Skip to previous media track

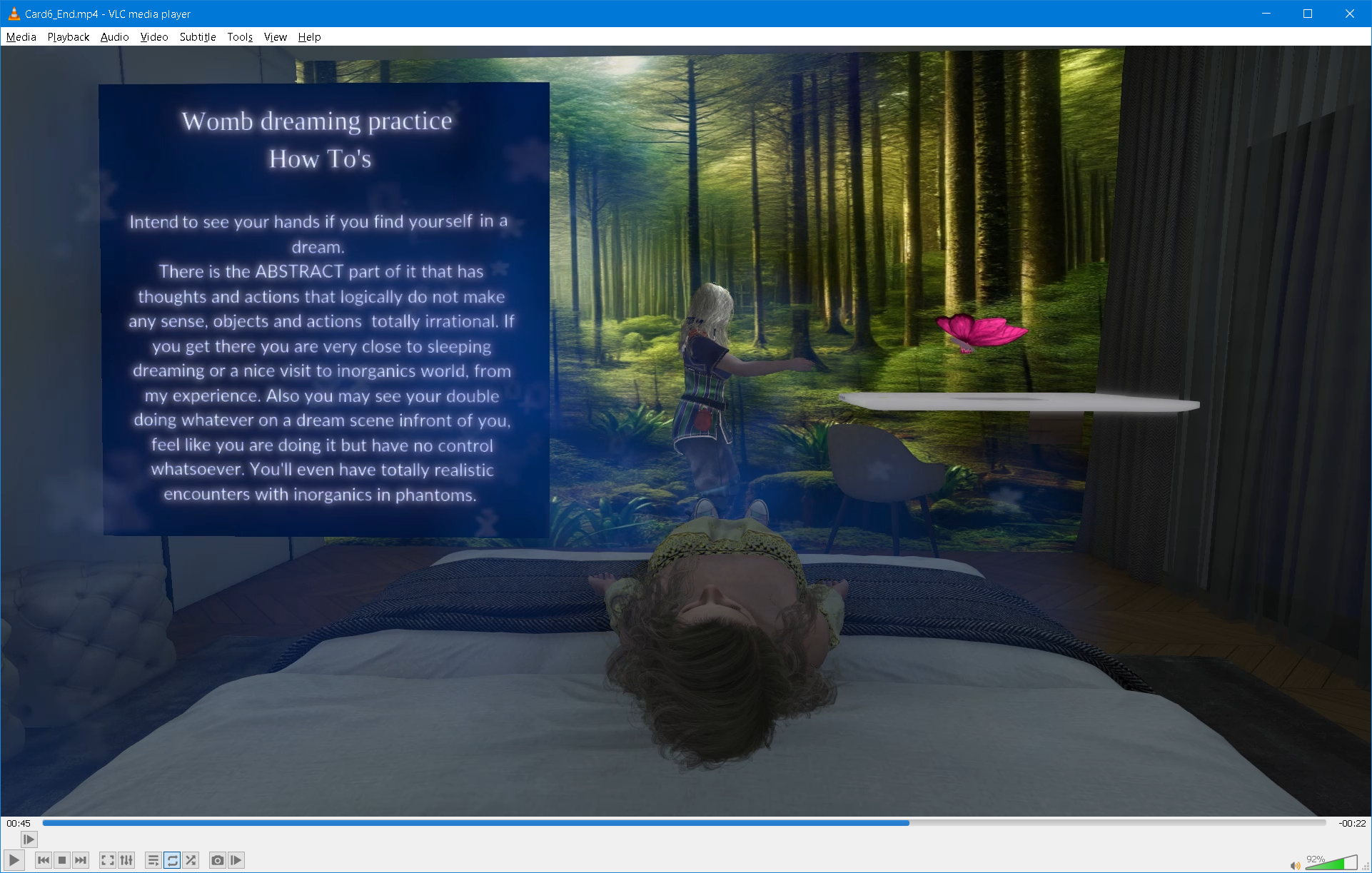[44, 860]
